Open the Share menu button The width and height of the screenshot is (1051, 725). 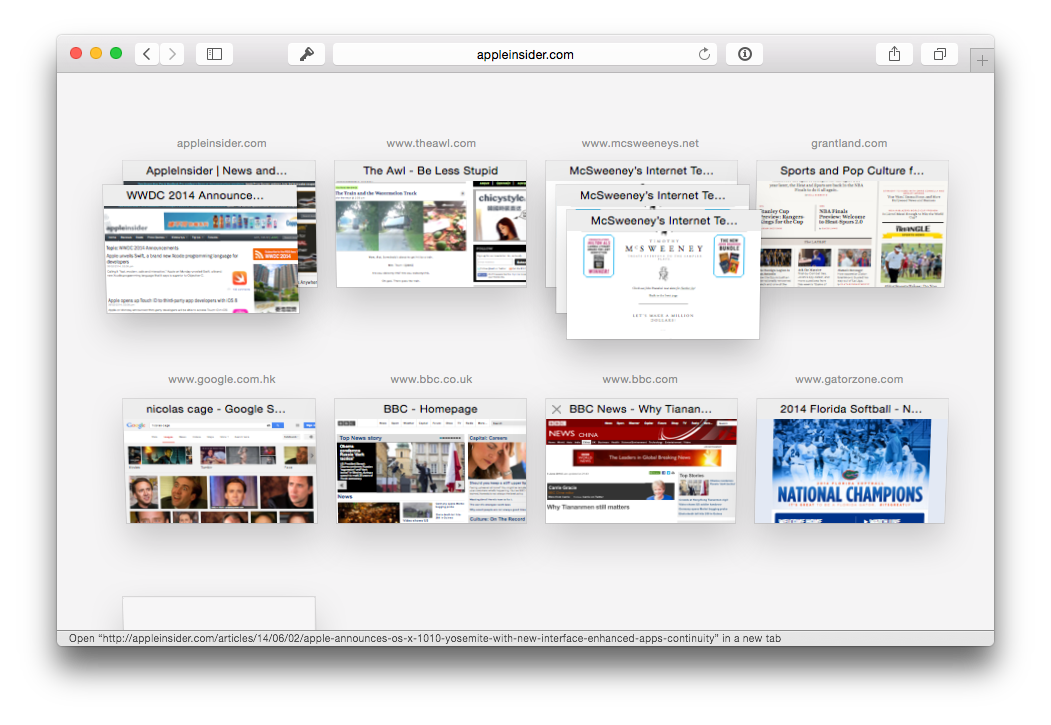point(894,54)
